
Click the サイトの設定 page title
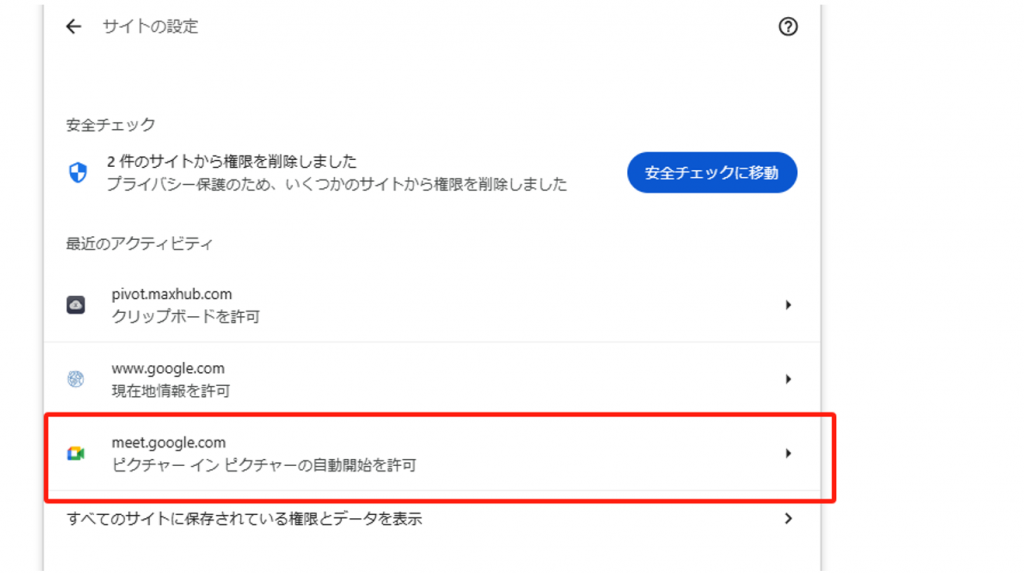point(150,26)
